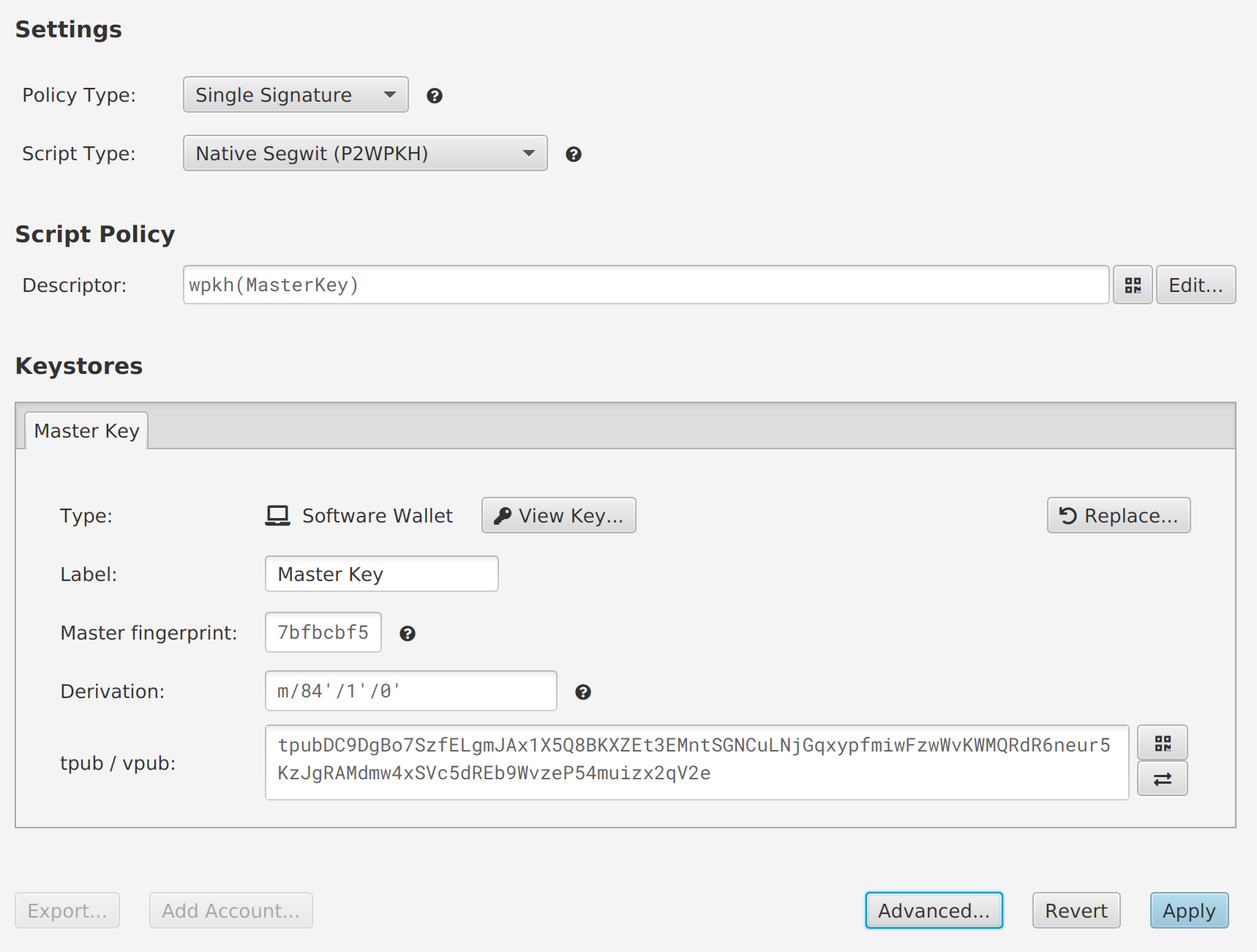Revert the settings changes
The image size is (1257, 952).
pos(1076,911)
